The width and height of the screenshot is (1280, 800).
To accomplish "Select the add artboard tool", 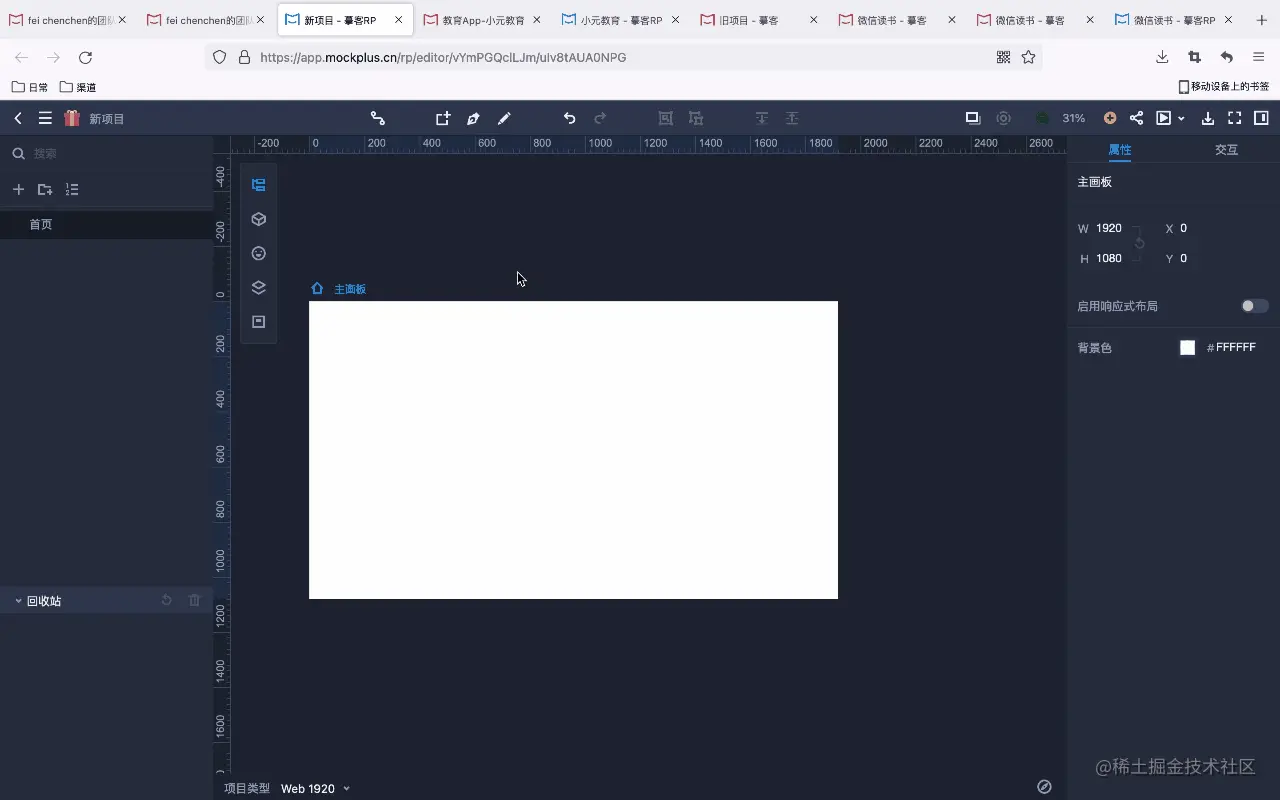I will pos(443,118).
